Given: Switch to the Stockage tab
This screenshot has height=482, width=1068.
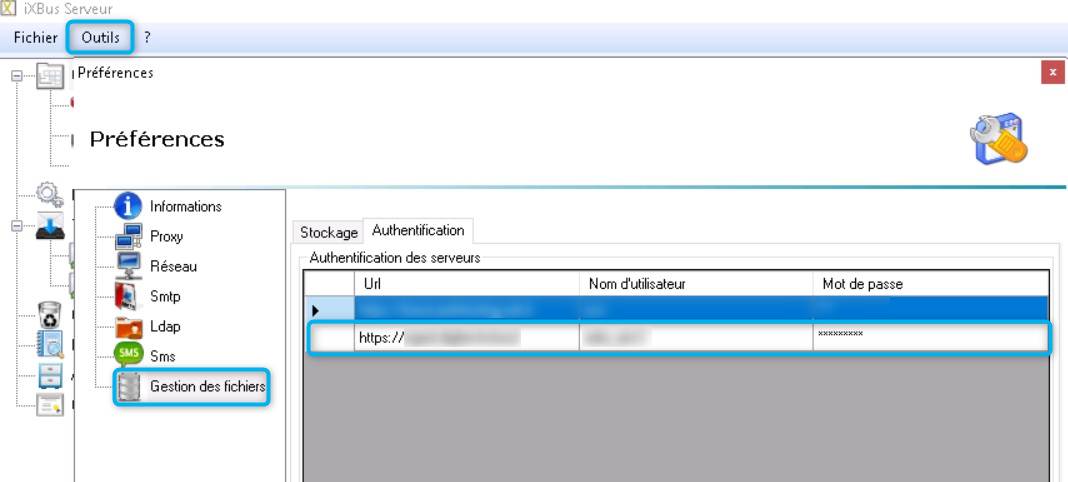Looking at the screenshot, I should (x=329, y=232).
